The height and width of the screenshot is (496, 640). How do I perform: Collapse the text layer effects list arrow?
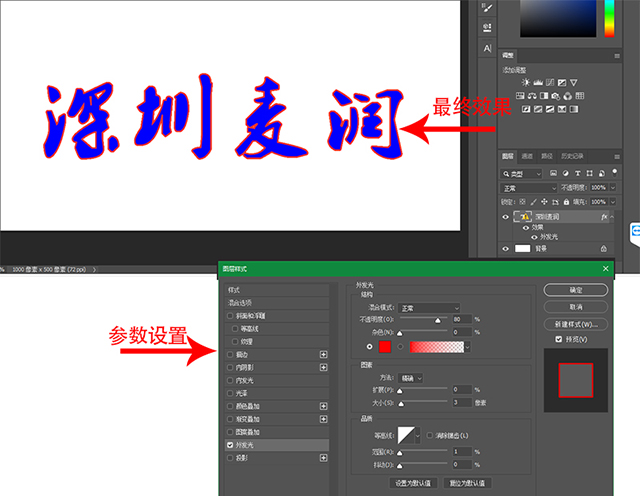[612, 217]
